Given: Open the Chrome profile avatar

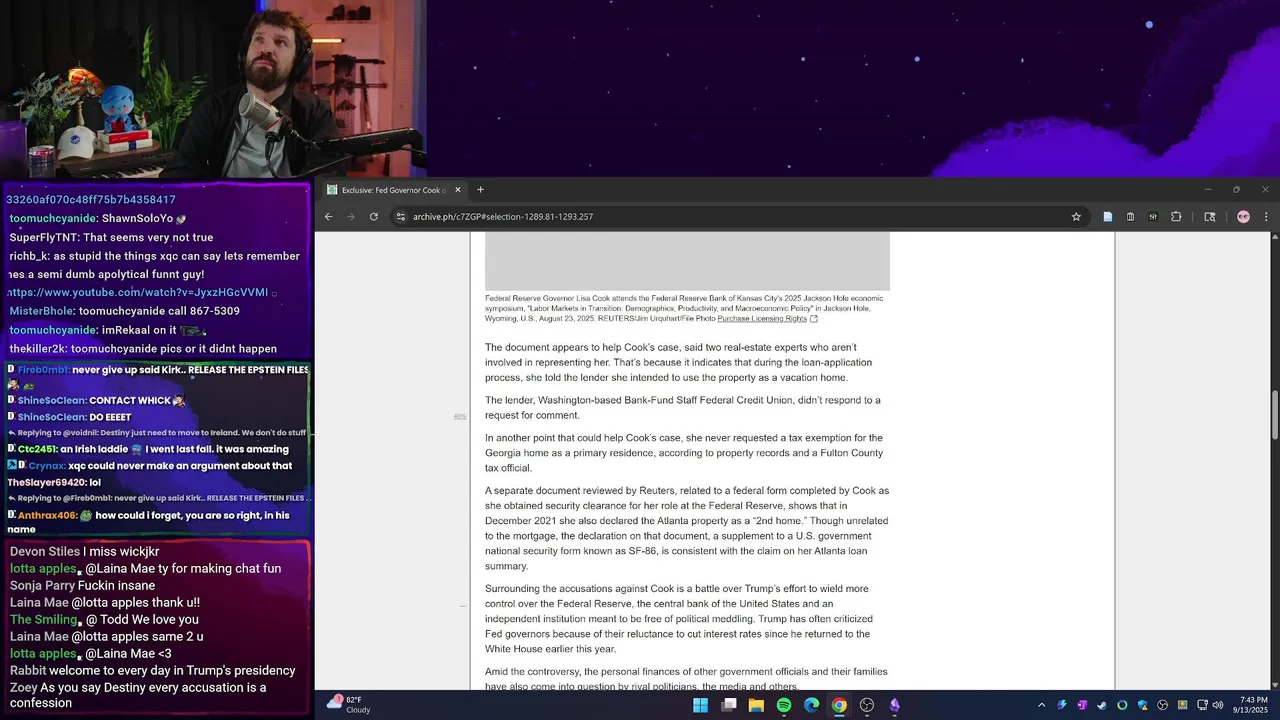Looking at the screenshot, I should pyautogui.click(x=1243, y=216).
